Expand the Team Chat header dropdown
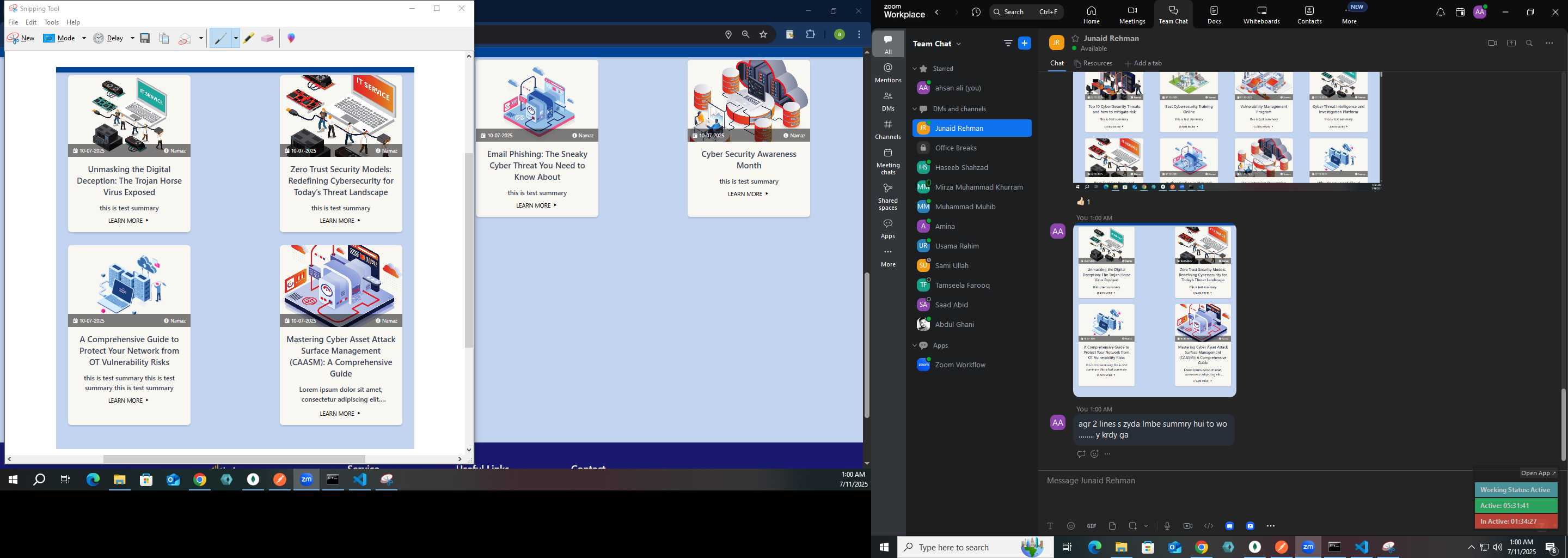Image resolution: width=1568 pixels, height=558 pixels. (959, 44)
